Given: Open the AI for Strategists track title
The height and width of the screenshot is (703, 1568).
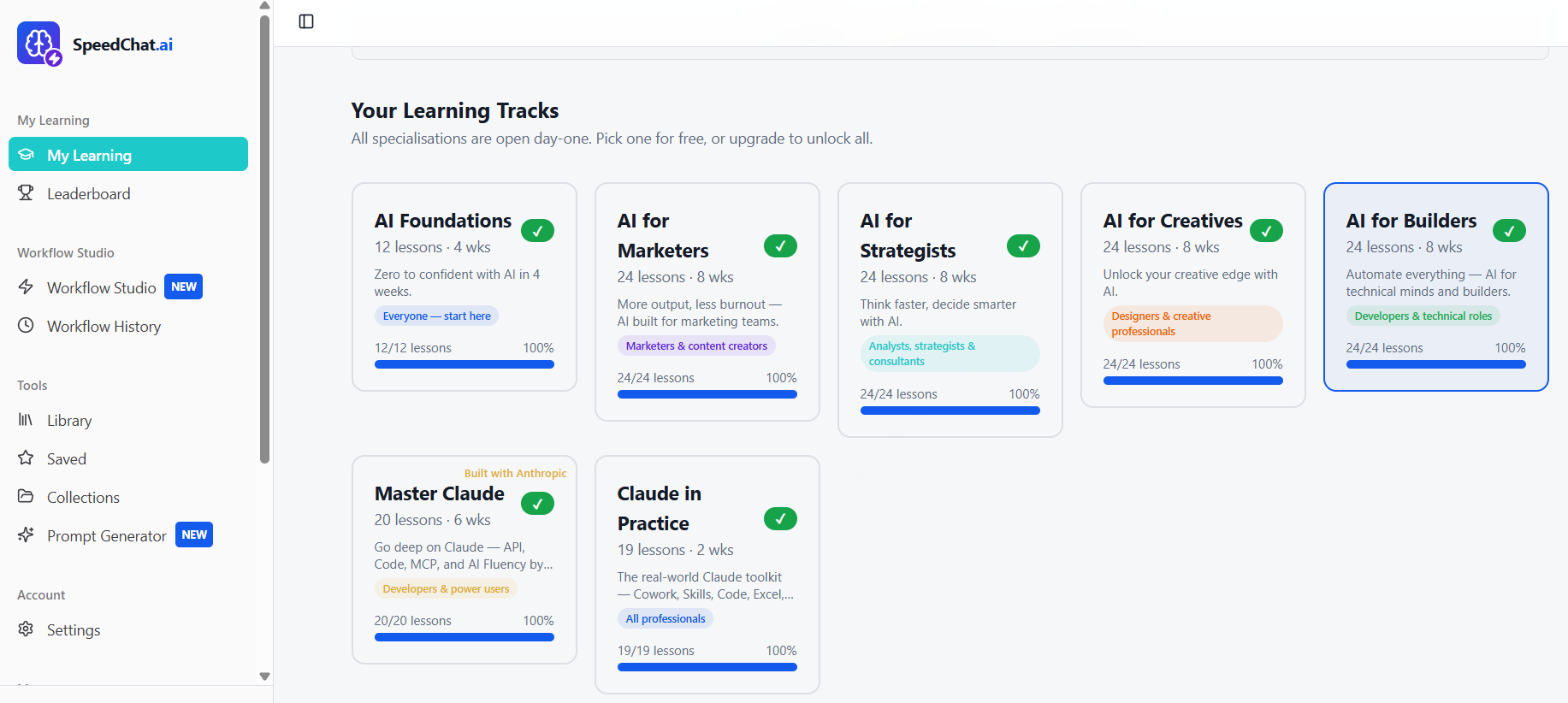Looking at the screenshot, I should 908,236.
